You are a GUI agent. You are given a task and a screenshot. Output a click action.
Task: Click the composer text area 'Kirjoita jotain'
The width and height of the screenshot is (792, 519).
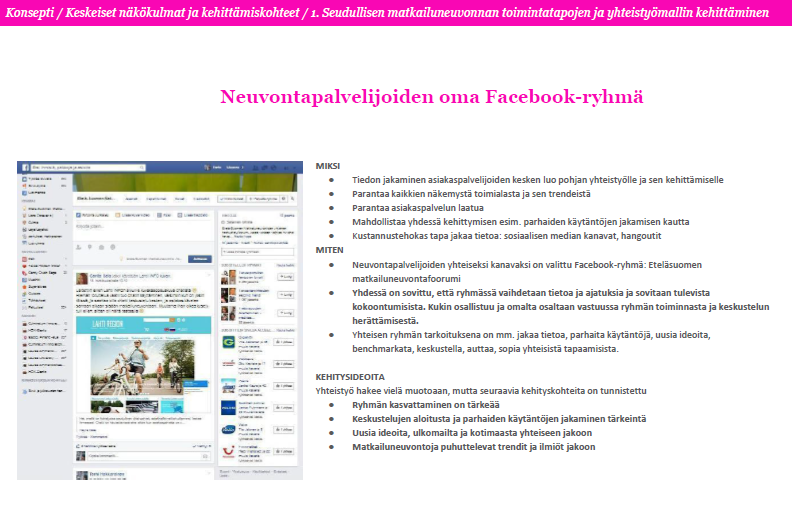[143, 230]
